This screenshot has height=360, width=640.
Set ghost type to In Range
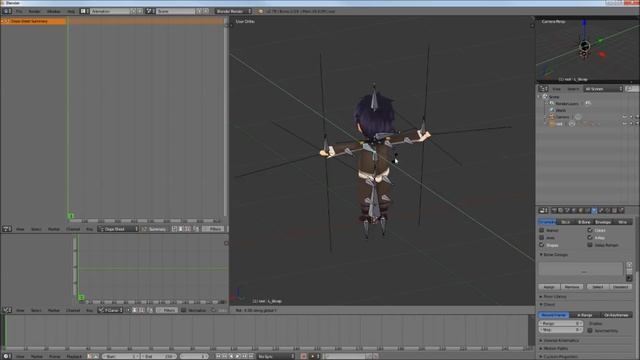tap(585, 315)
